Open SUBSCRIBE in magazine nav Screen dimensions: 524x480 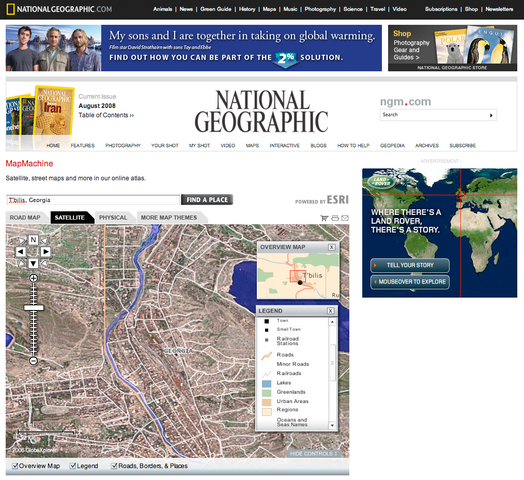tap(463, 145)
